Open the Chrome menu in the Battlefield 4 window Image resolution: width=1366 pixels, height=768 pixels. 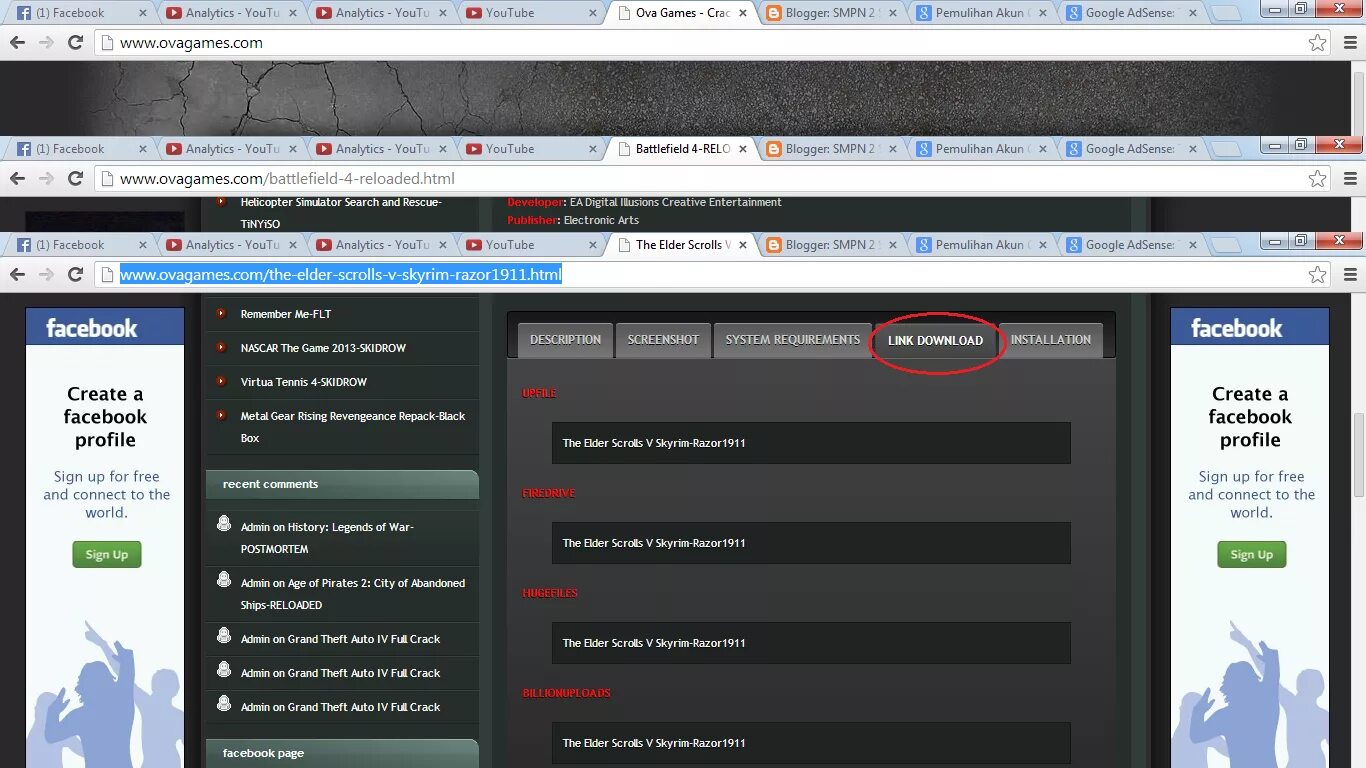click(x=1349, y=179)
